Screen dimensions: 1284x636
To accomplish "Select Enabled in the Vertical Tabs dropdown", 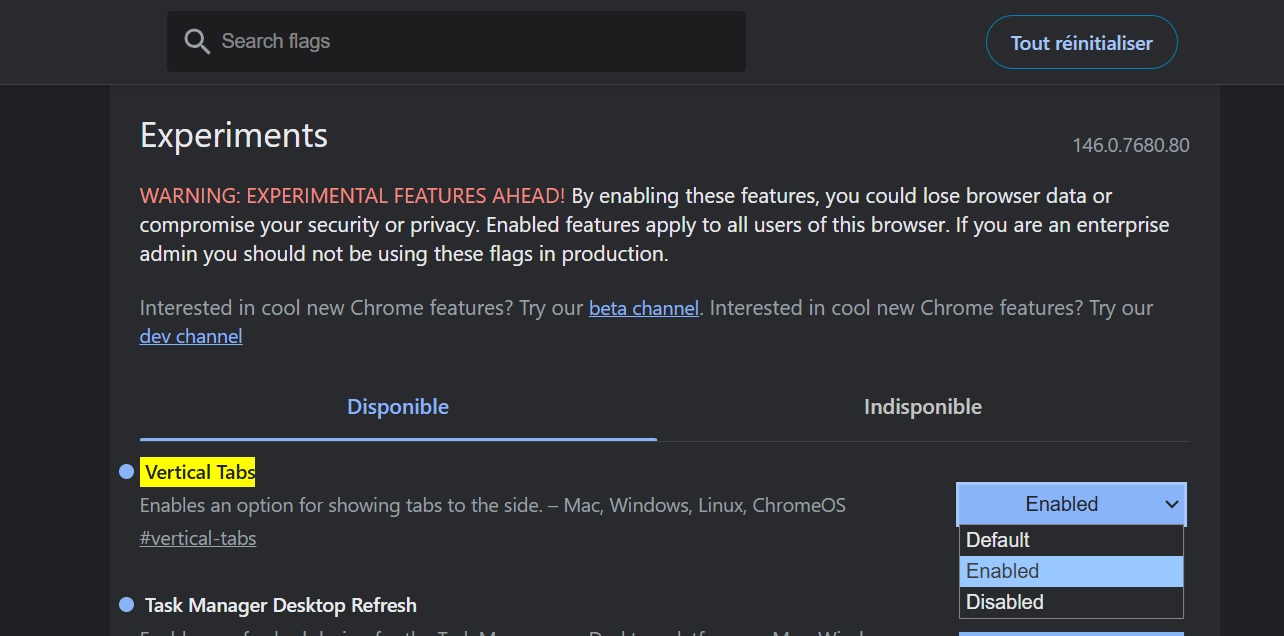I will point(1070,571).
